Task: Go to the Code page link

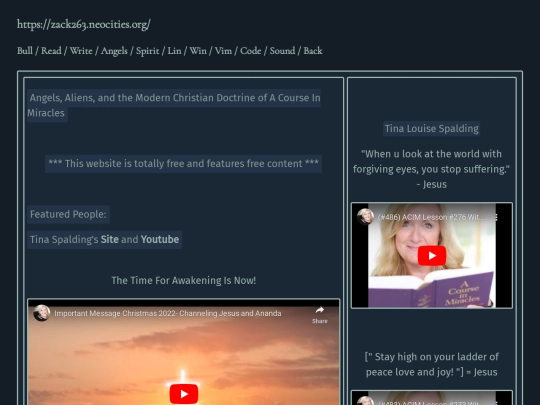Action: click(x=251, y=51)
